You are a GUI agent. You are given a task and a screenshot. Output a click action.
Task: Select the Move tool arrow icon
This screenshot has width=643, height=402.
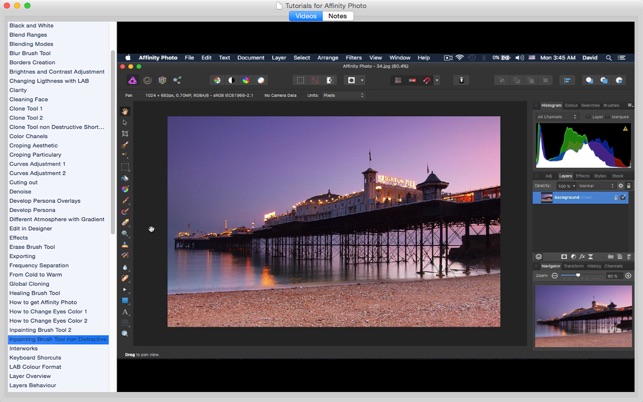pyautogui.click(x=125, y=122)
